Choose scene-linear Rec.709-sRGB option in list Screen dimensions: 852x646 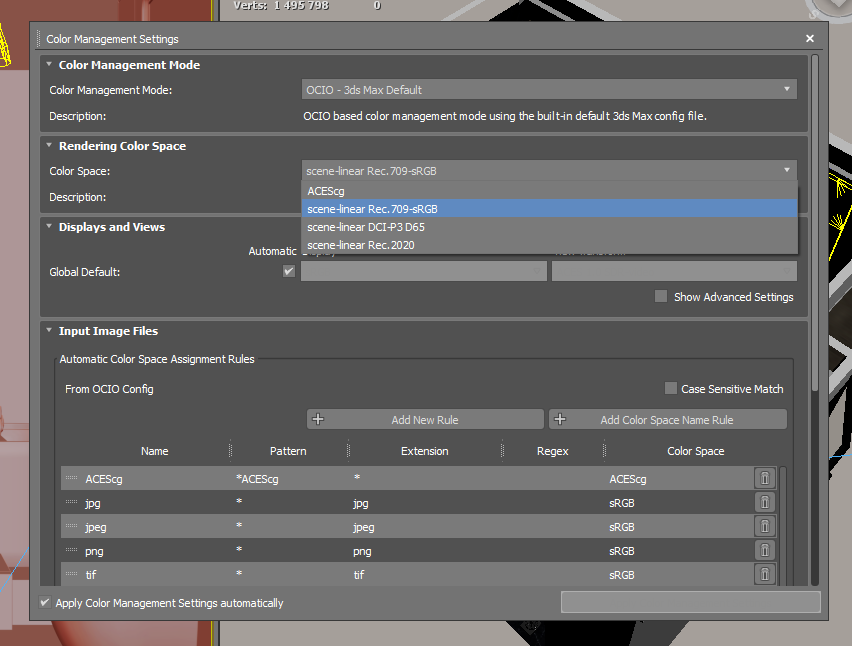(x=549, y=209)
